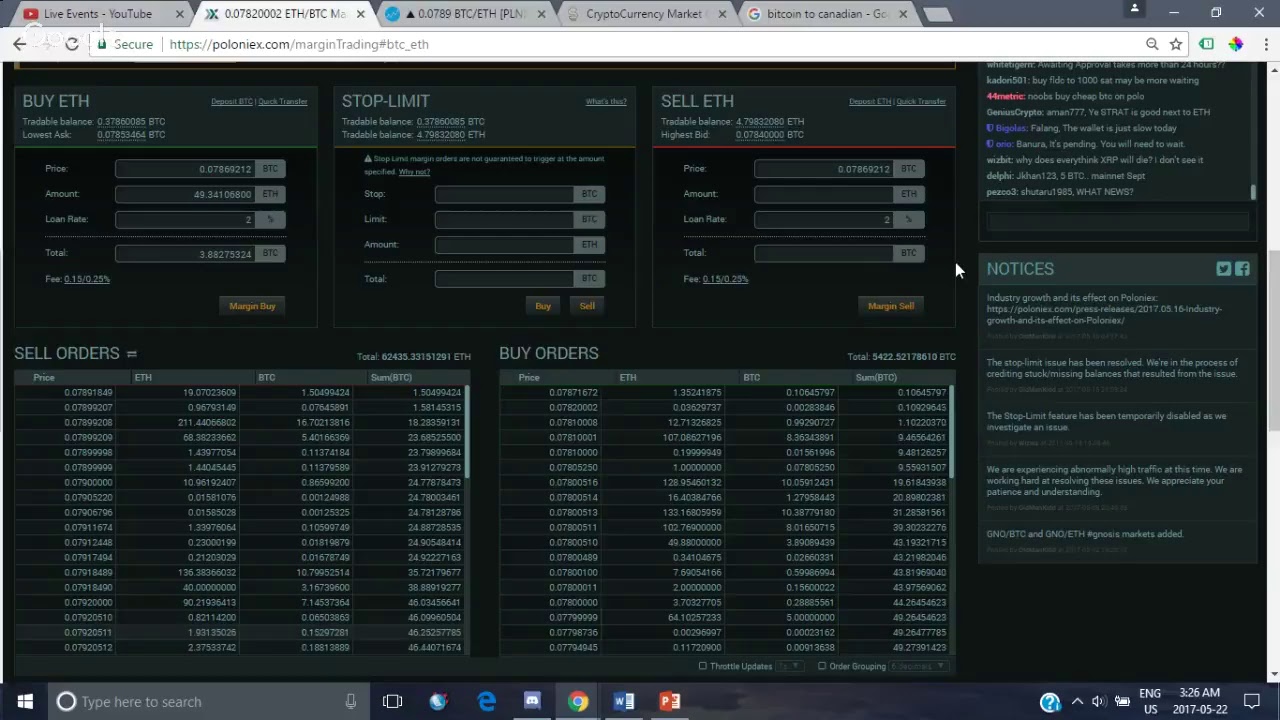Click the Margin Buy button

[x=252, y=306]
